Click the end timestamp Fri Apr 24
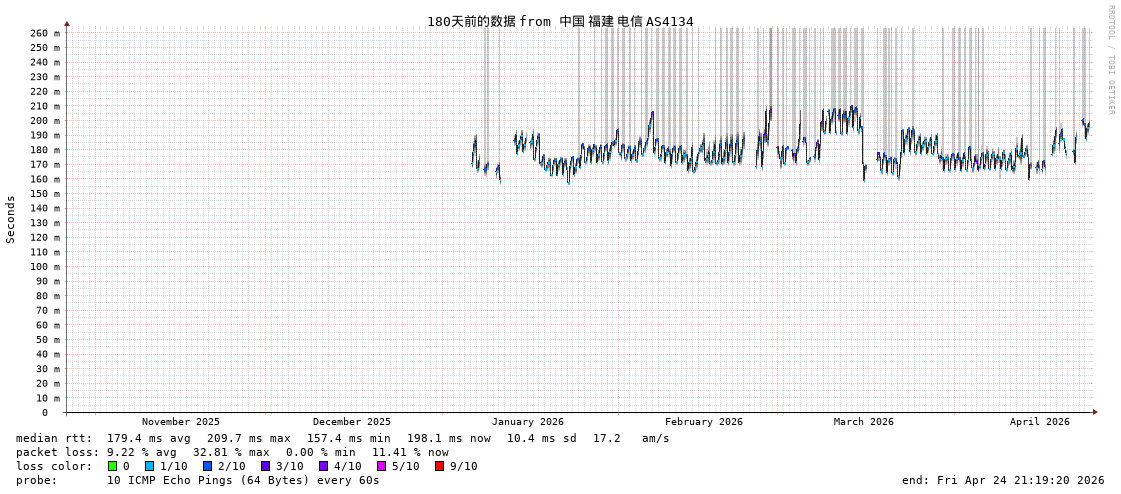This screenshot has height=494, width=1121. (x=1003, y=480)
